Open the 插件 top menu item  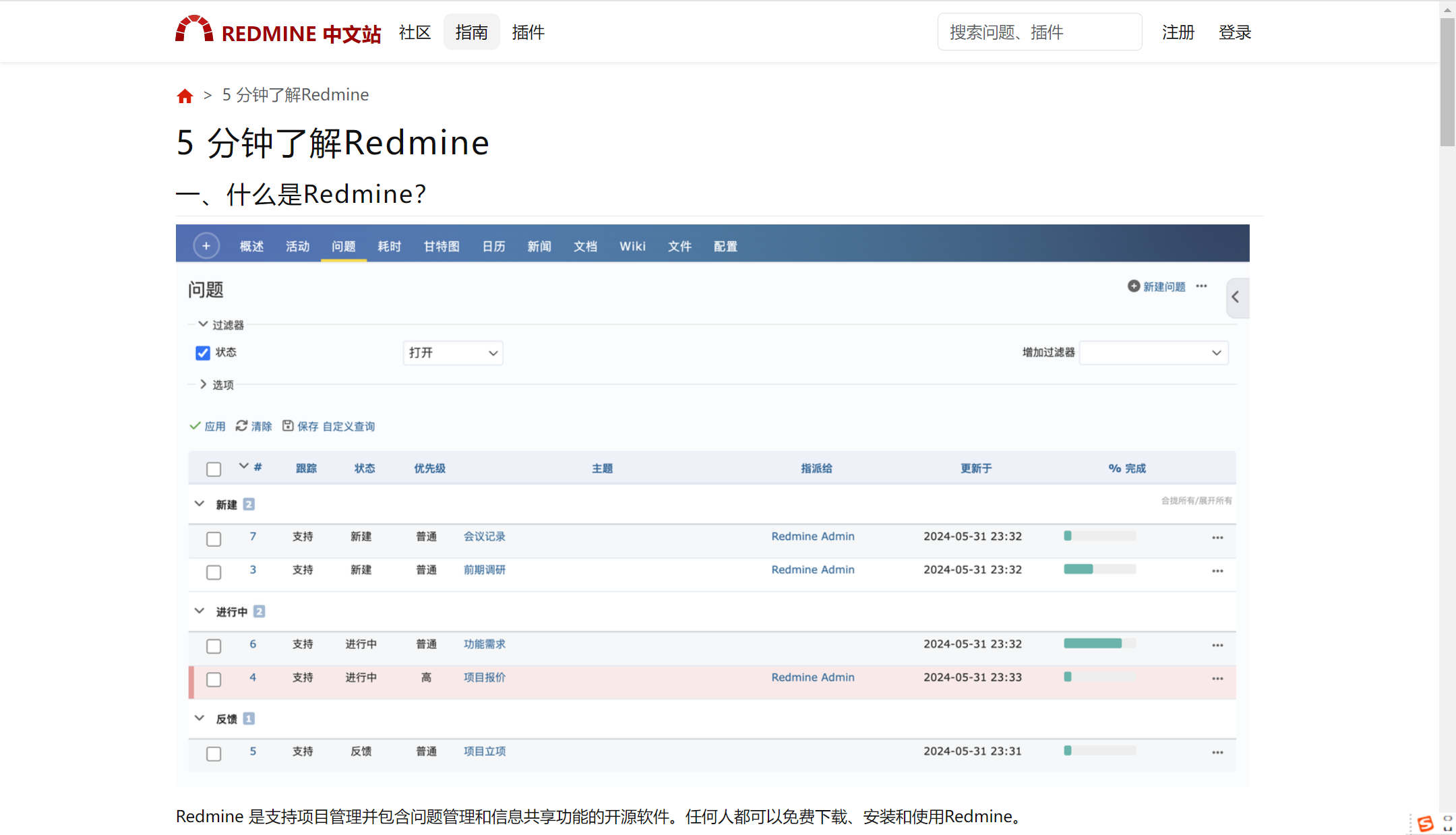point(528,32)
